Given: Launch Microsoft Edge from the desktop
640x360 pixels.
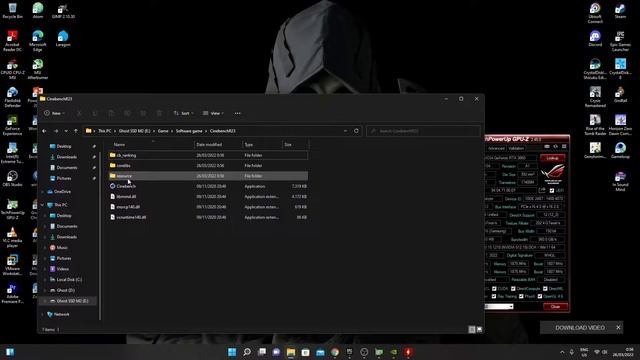Looking at the screenshot, I should (38, 41).
